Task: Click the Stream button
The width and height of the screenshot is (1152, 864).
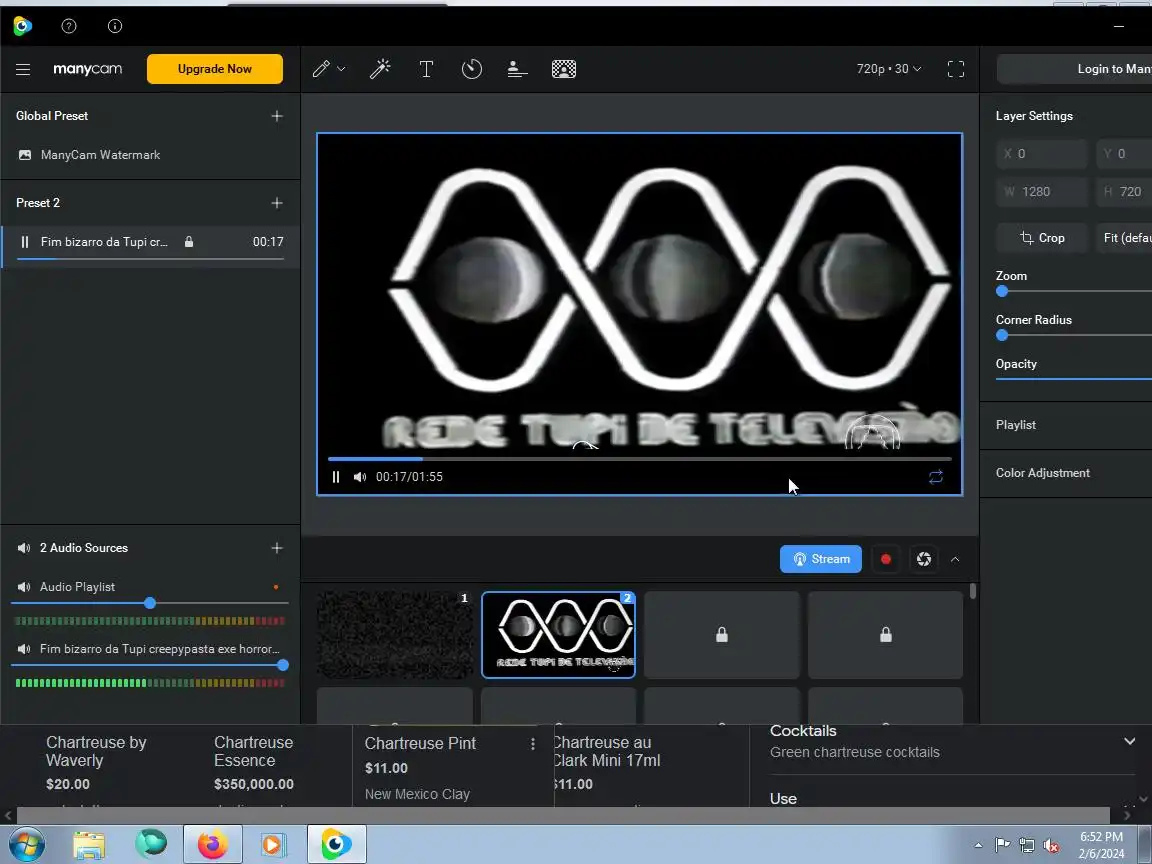Action: tap(821, 559)
